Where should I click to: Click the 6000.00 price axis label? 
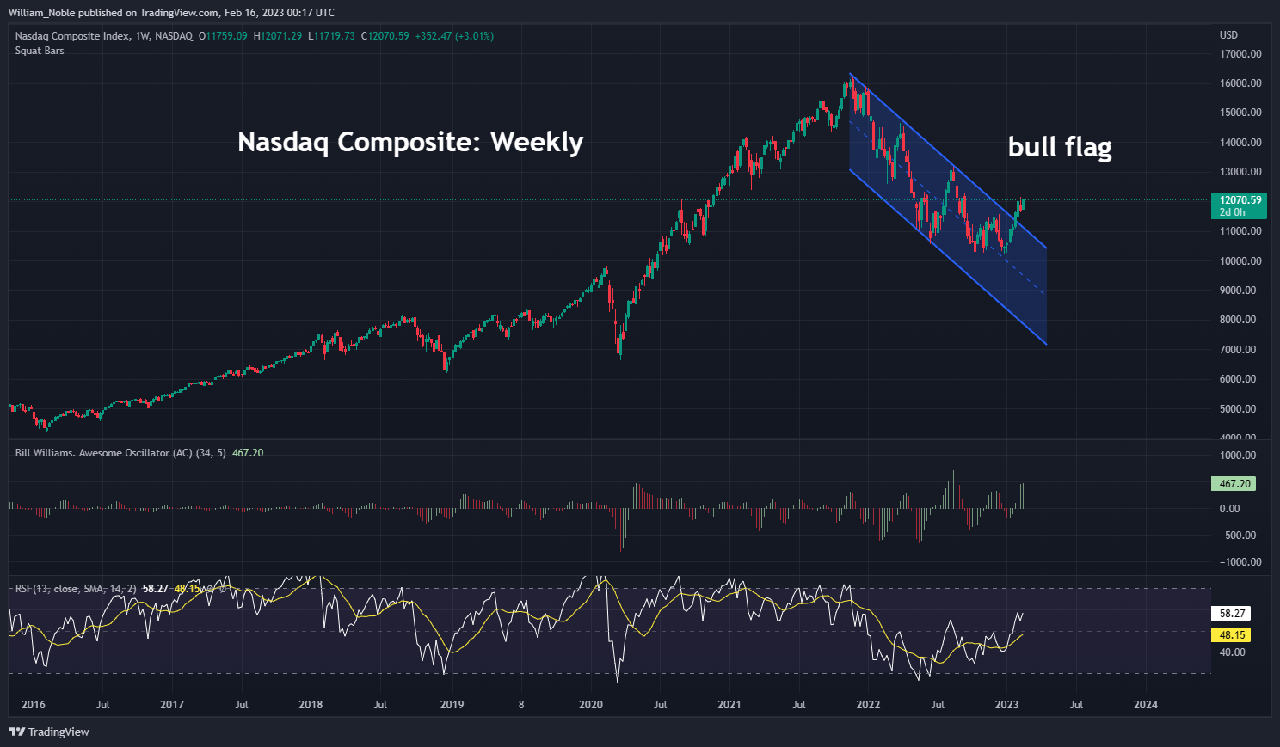point(1238,379)
